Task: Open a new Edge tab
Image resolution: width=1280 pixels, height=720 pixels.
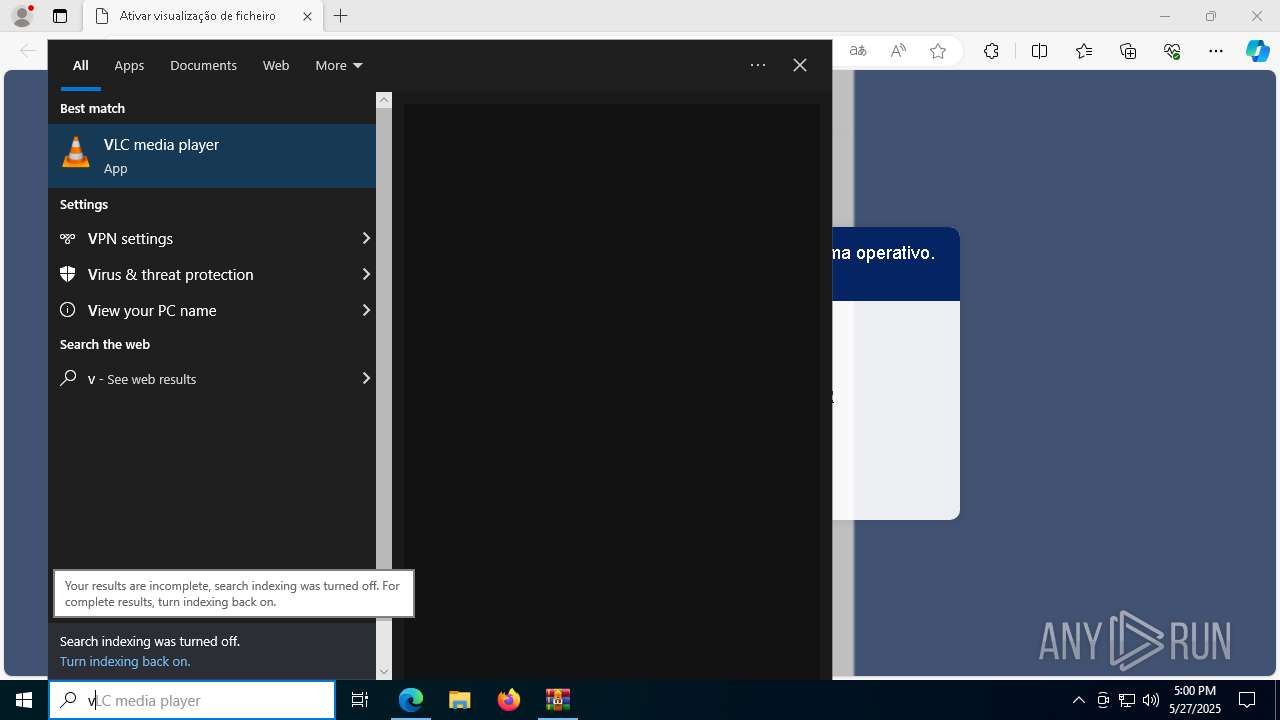Action: (x=341, y=16)
